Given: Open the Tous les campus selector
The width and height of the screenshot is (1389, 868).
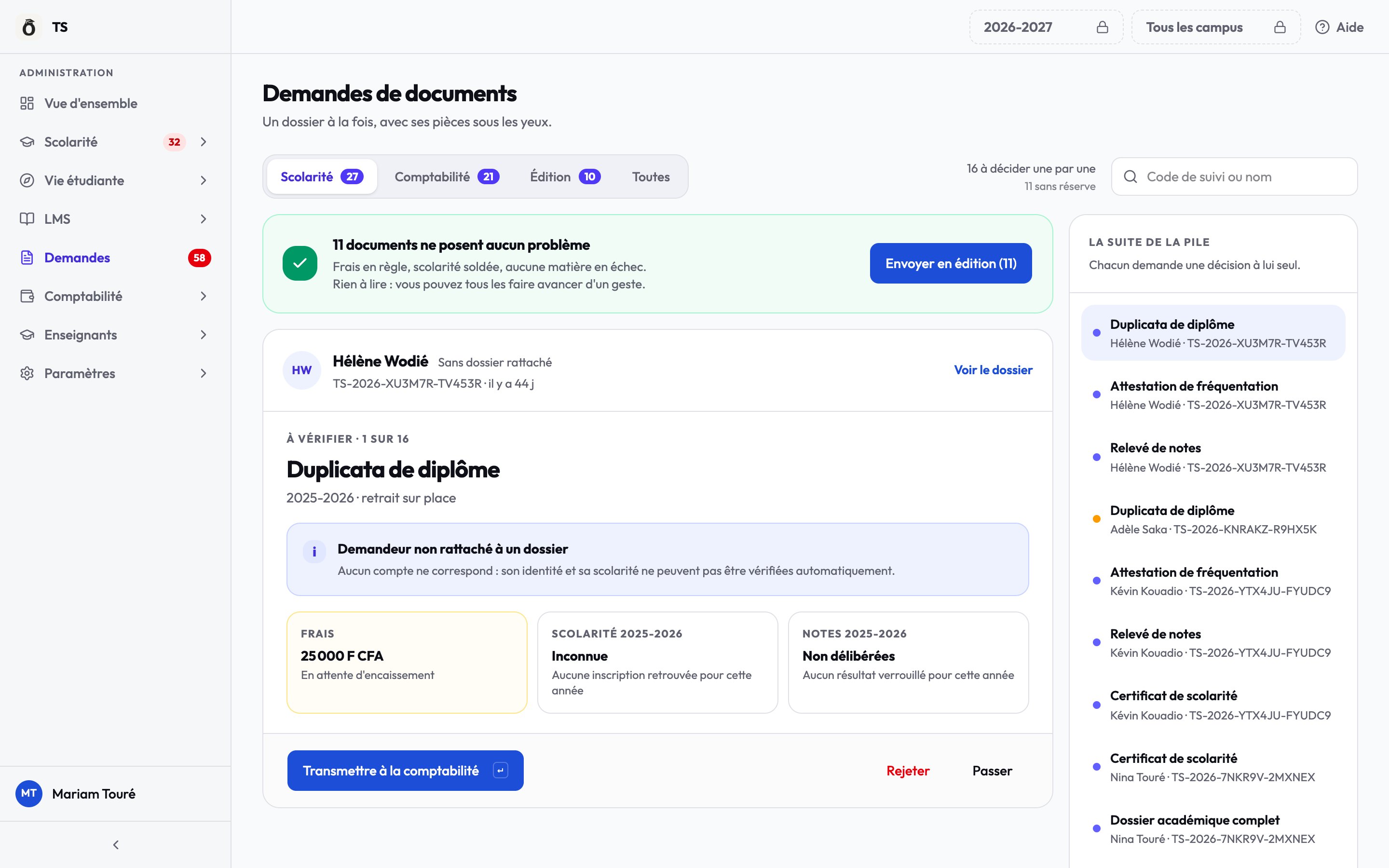Looking at the screenshot, I should [x=1216, y=27].
